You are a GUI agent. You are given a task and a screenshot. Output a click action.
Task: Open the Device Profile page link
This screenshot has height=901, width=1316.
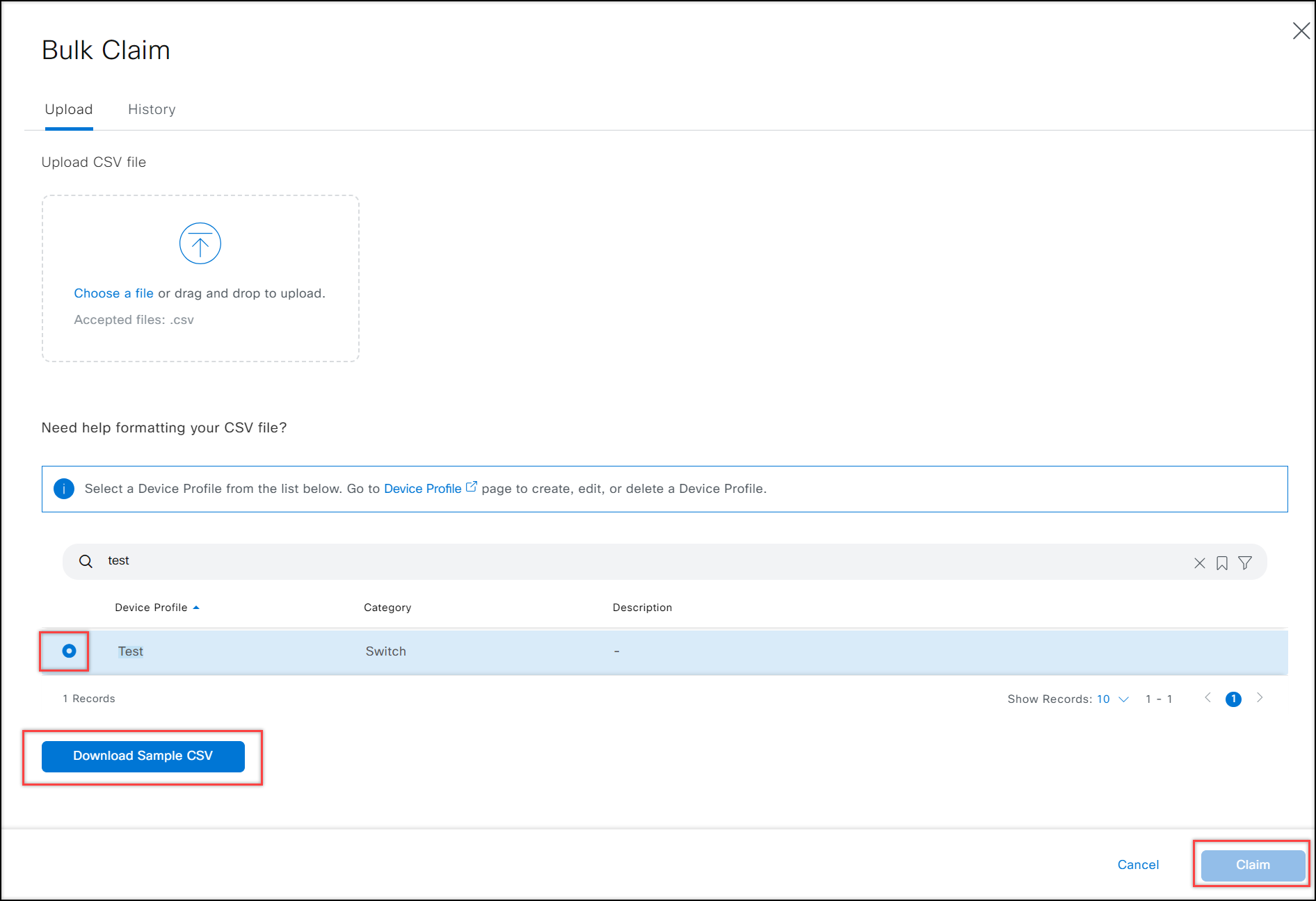tap(422, 488)
